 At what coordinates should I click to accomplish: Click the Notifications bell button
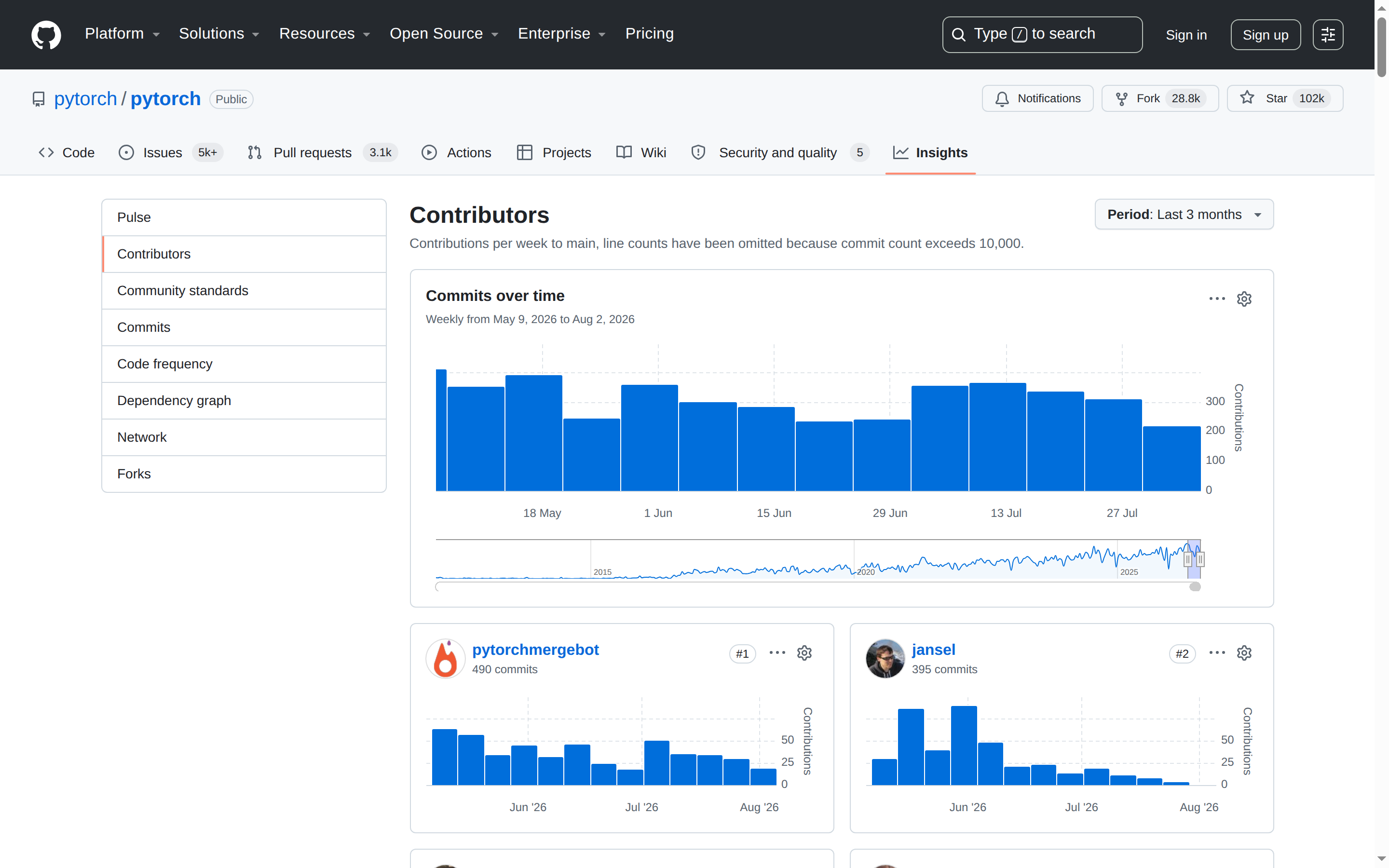coord(1037,98)
